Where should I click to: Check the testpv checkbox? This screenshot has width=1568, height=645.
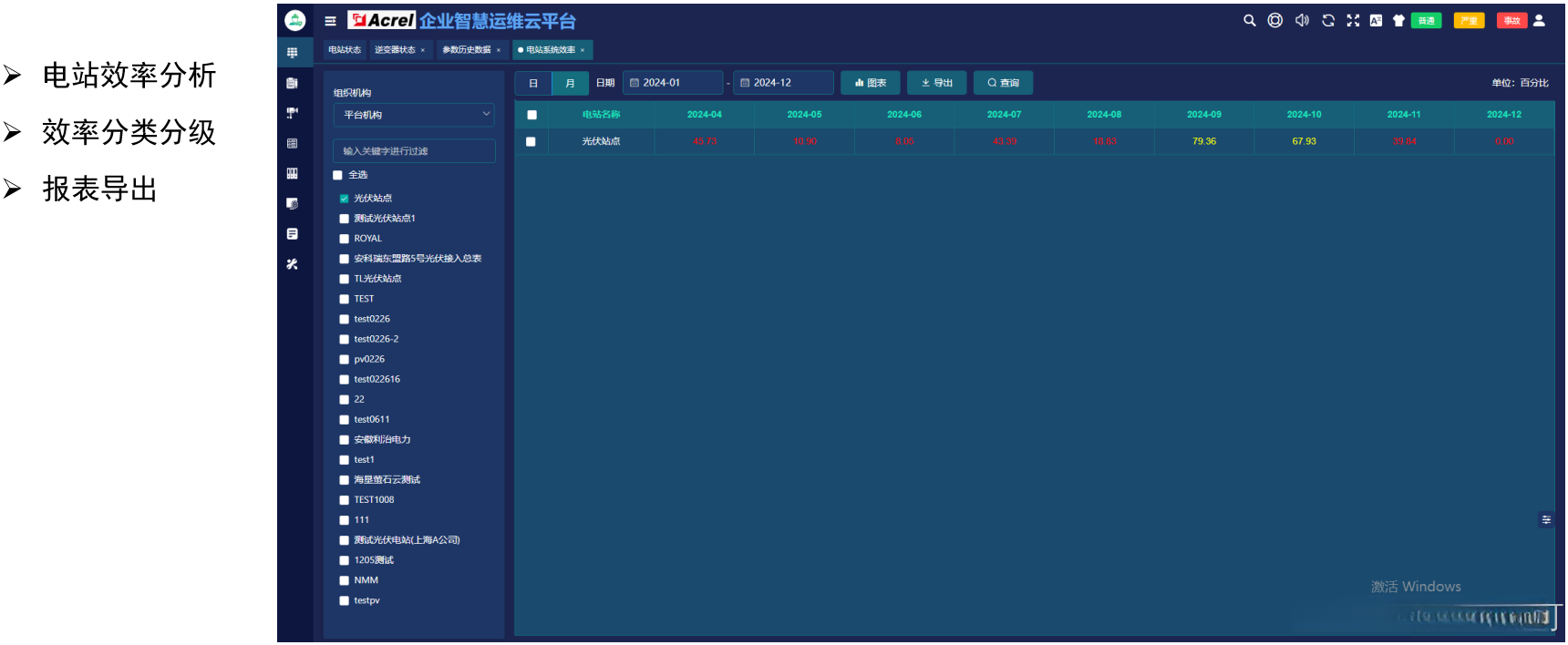pos(344,600)
